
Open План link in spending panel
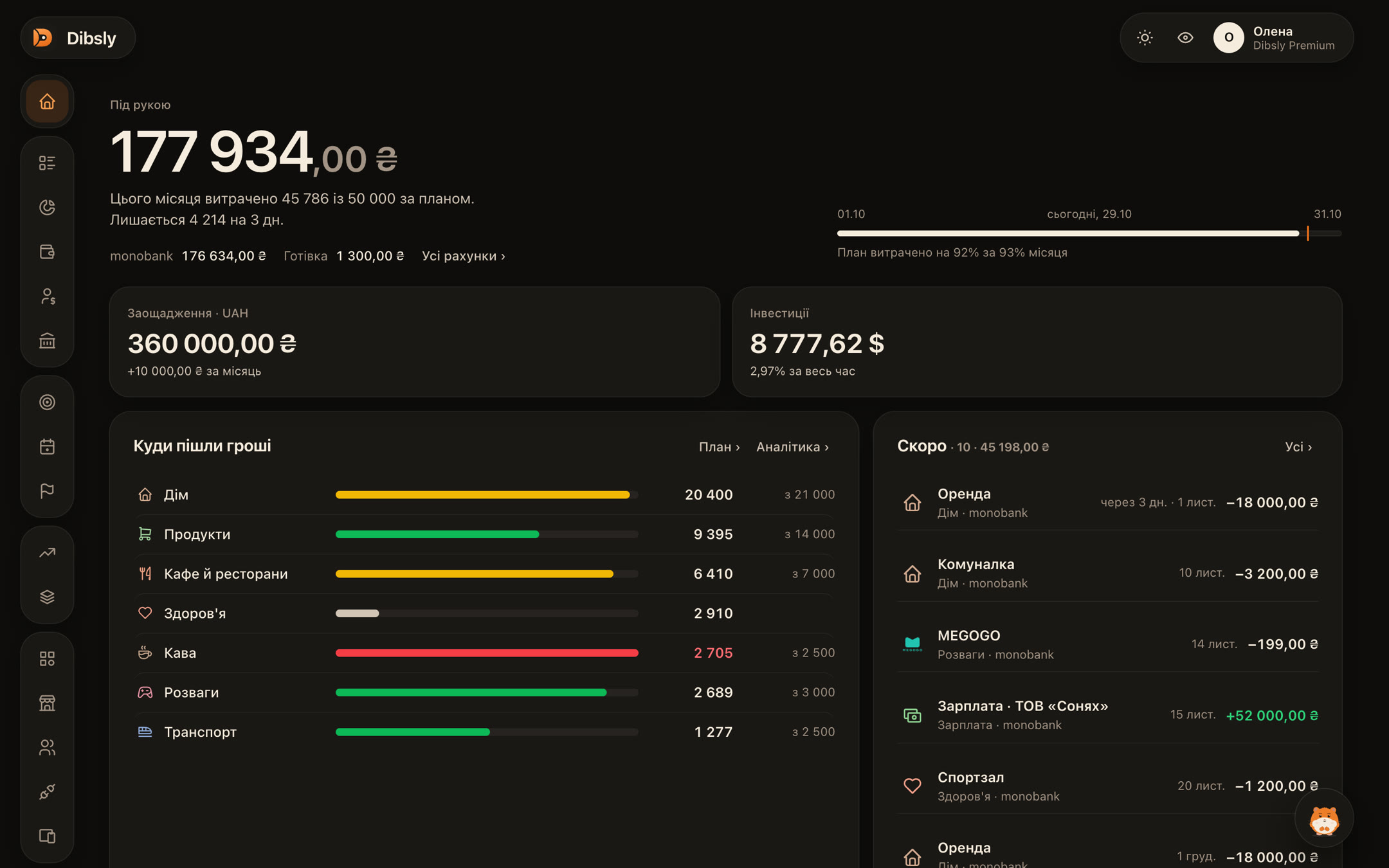click(x=719, y=447)
